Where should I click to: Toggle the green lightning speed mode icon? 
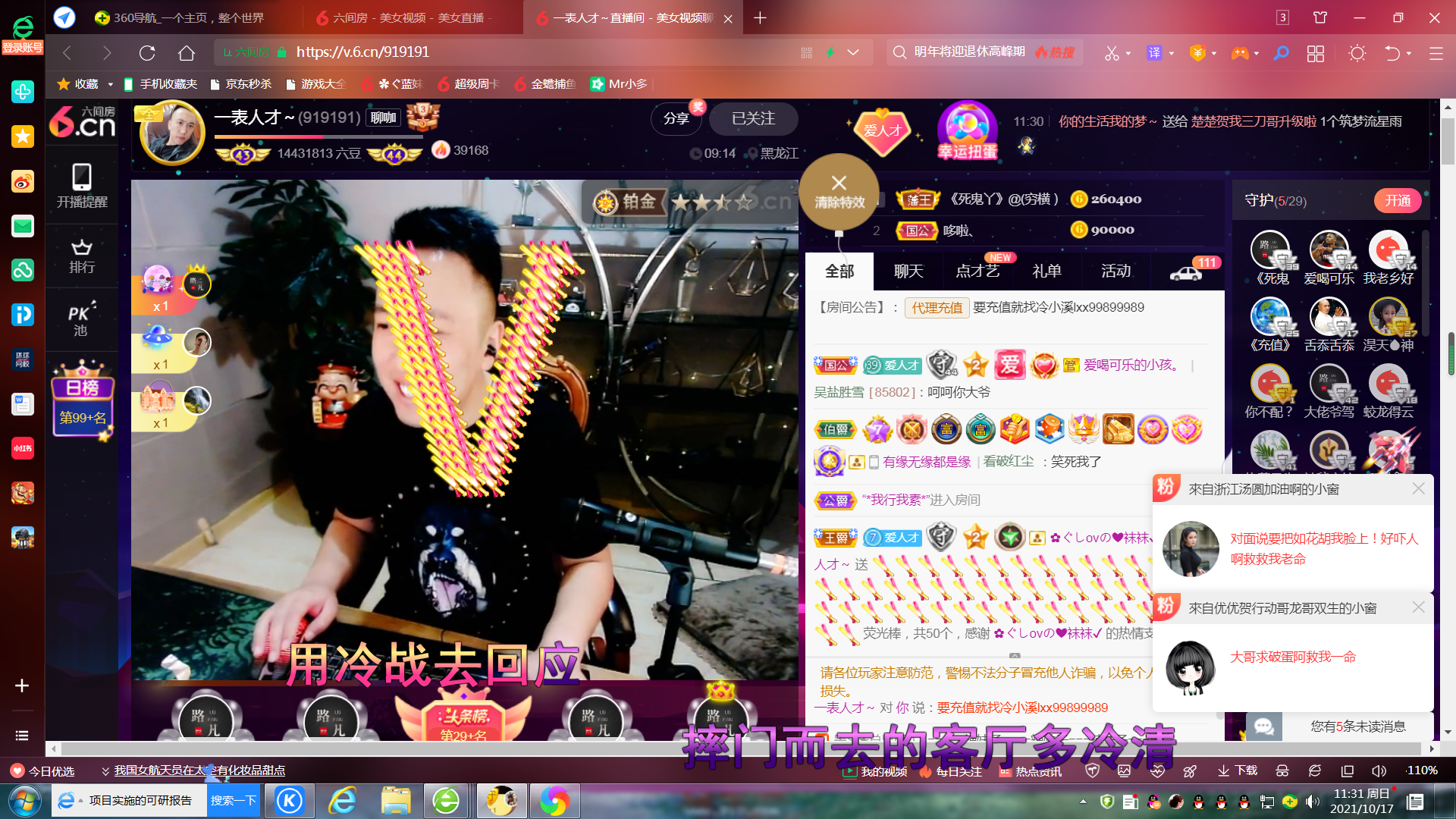click(830, 52)
